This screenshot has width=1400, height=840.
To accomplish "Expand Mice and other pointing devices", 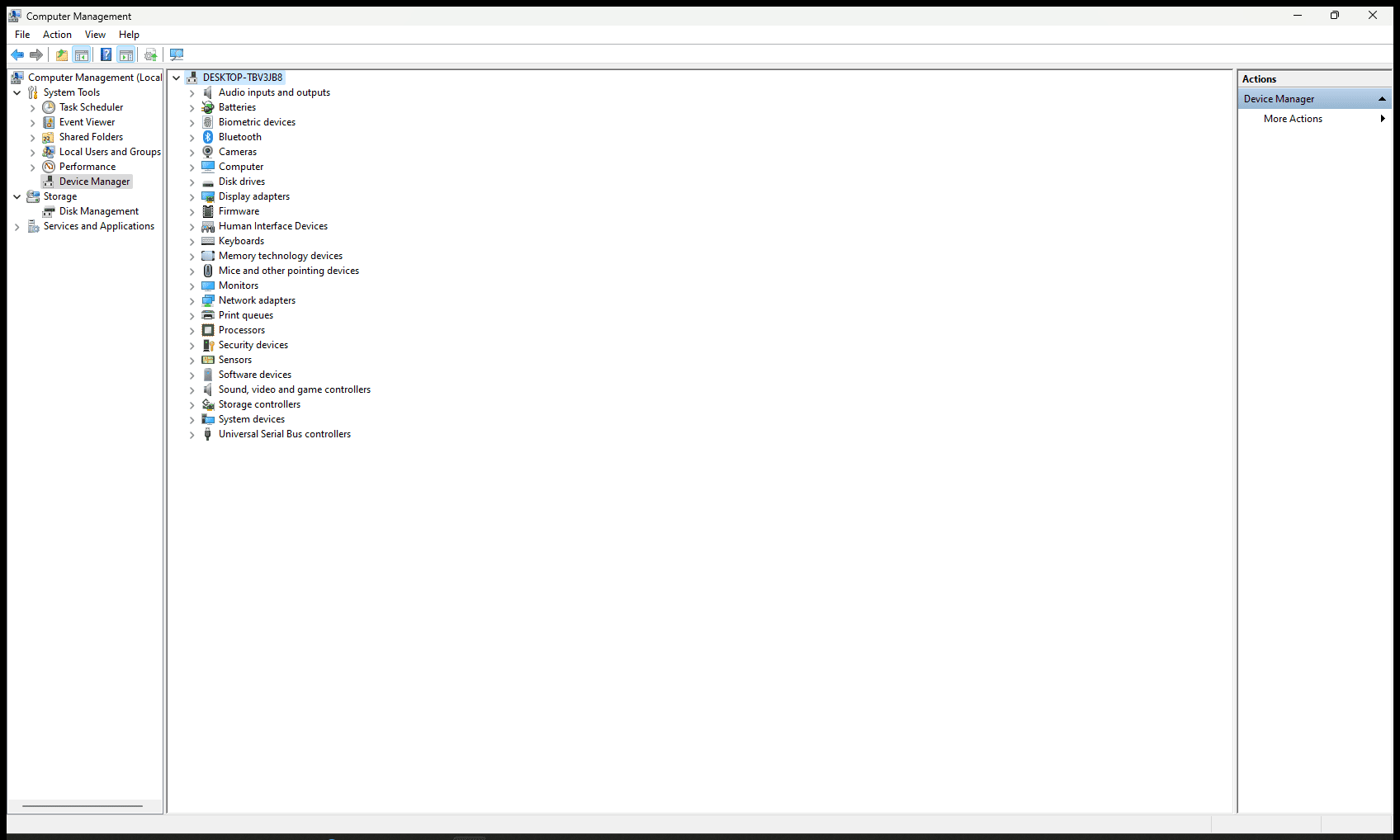I will click(x=192, y=271).
